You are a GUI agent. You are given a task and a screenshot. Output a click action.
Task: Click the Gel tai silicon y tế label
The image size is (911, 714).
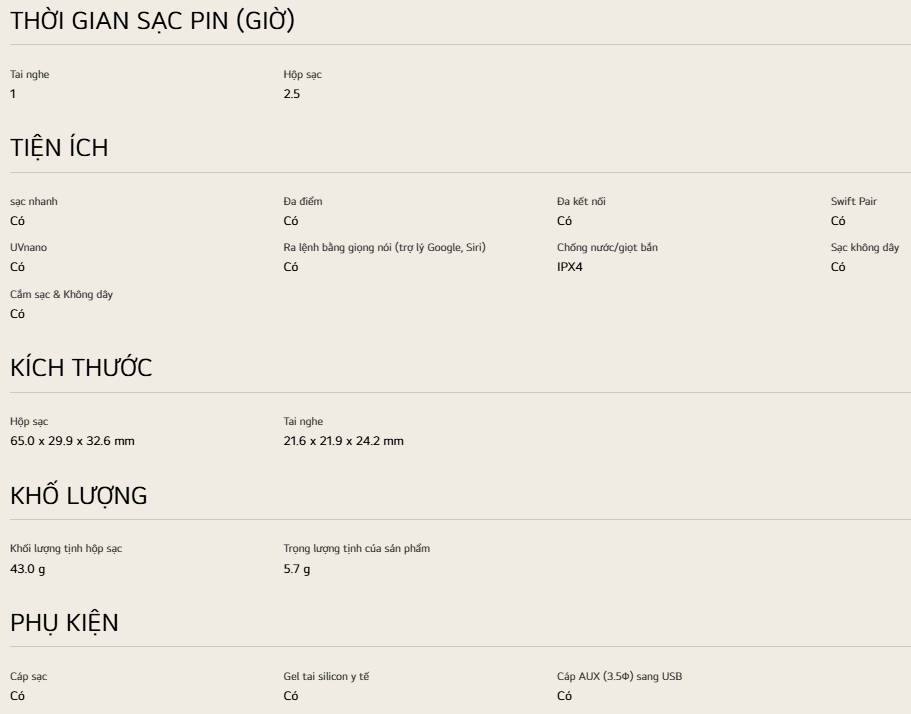coord(326,676)
